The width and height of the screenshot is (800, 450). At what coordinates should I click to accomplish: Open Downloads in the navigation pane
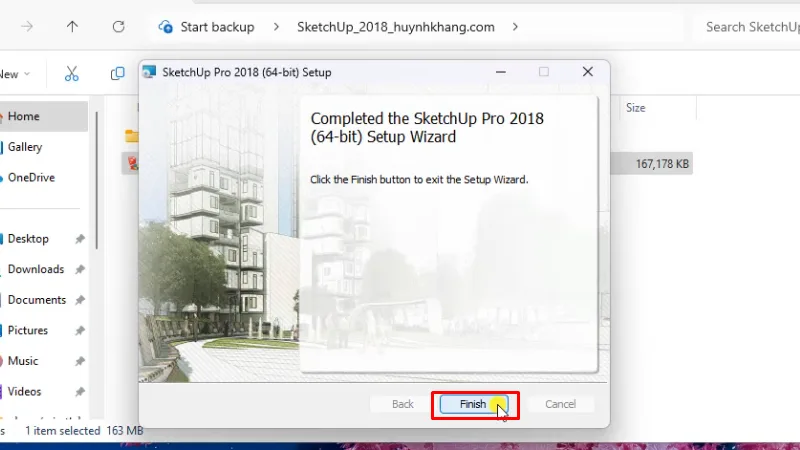[x=36, y=269]
